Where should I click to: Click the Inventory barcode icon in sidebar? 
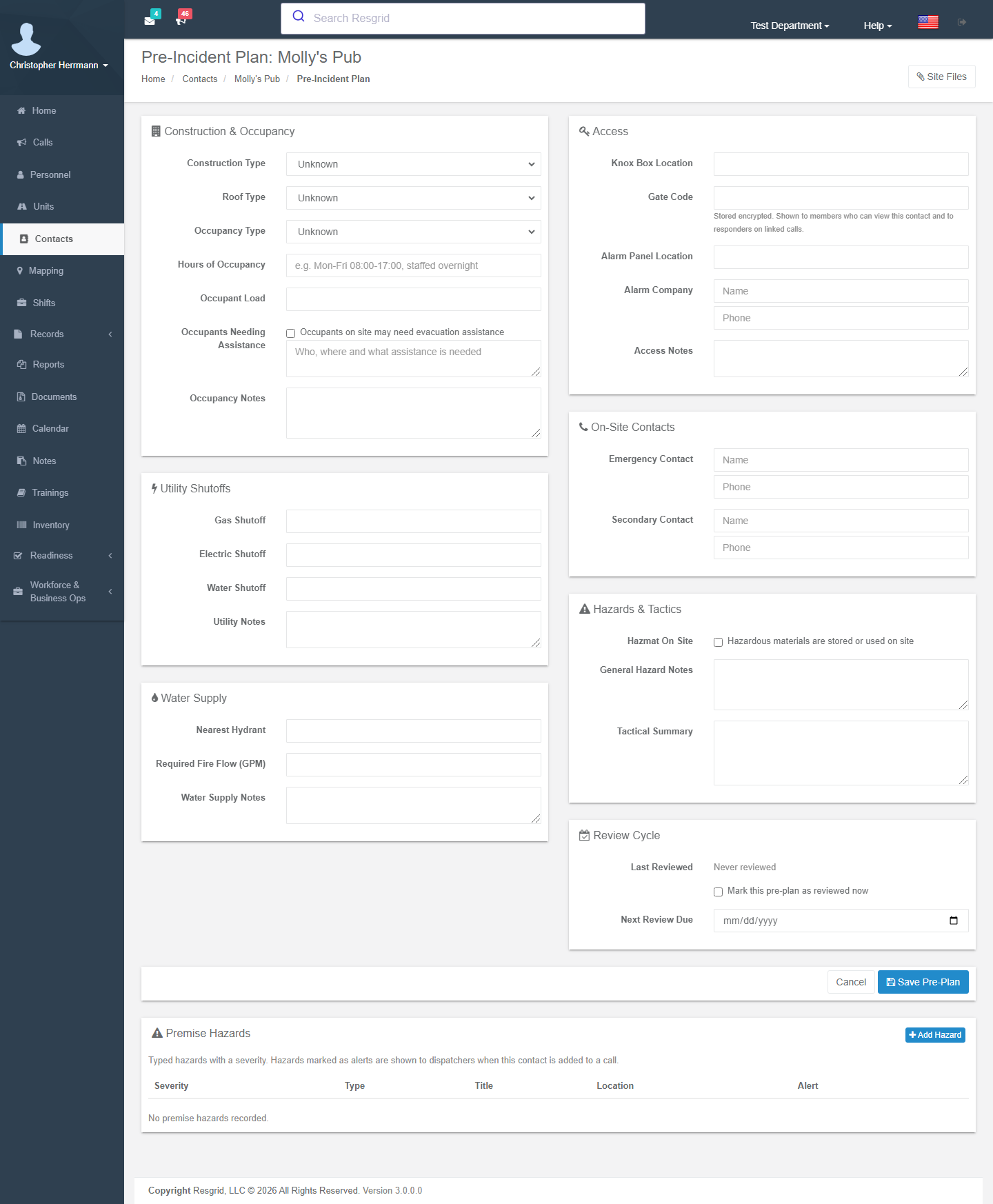coord(21,525)
